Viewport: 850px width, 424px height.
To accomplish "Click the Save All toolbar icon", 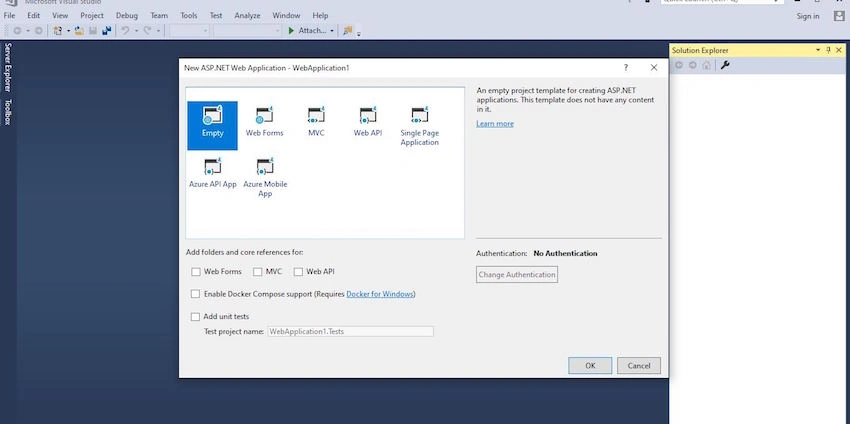I will (107, 31).
